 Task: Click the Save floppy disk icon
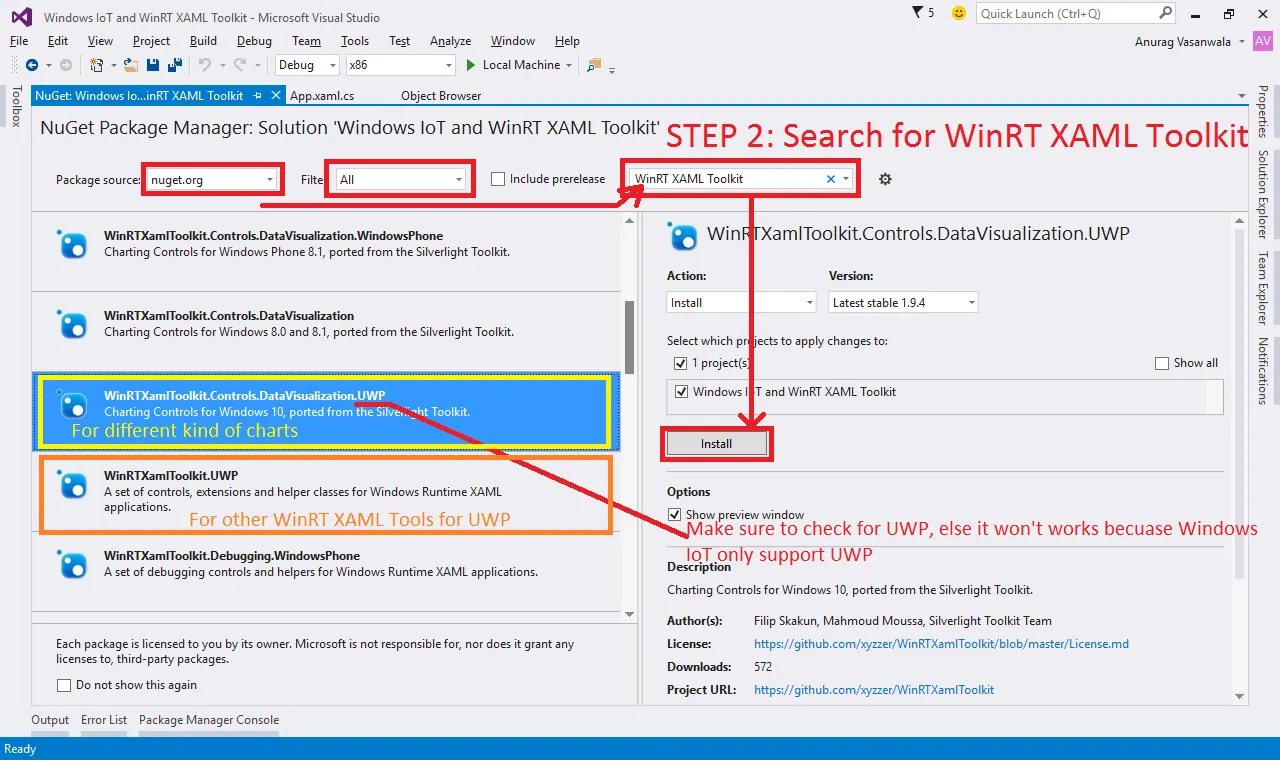[153, 65]
